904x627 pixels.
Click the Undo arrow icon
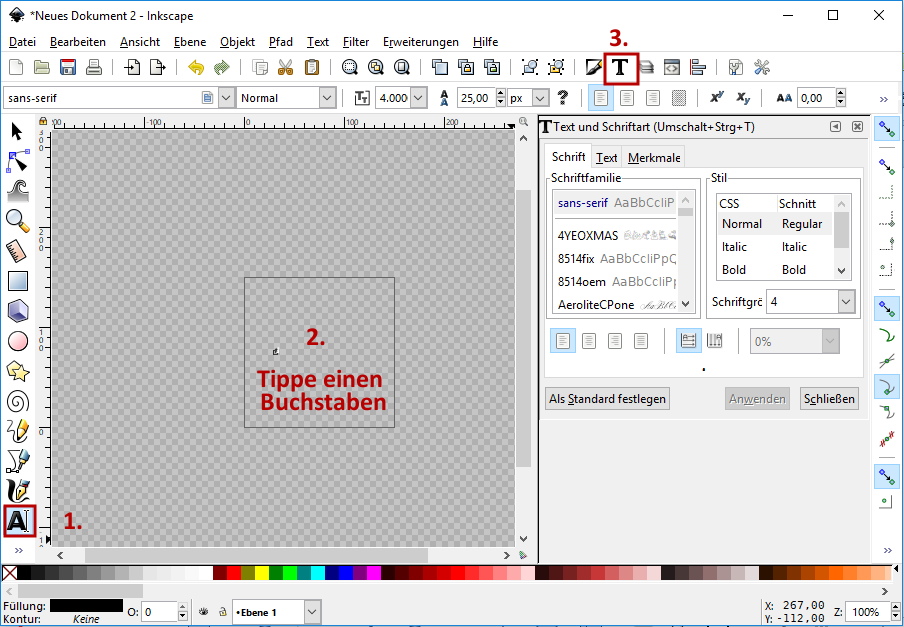(x=196, y=67)
